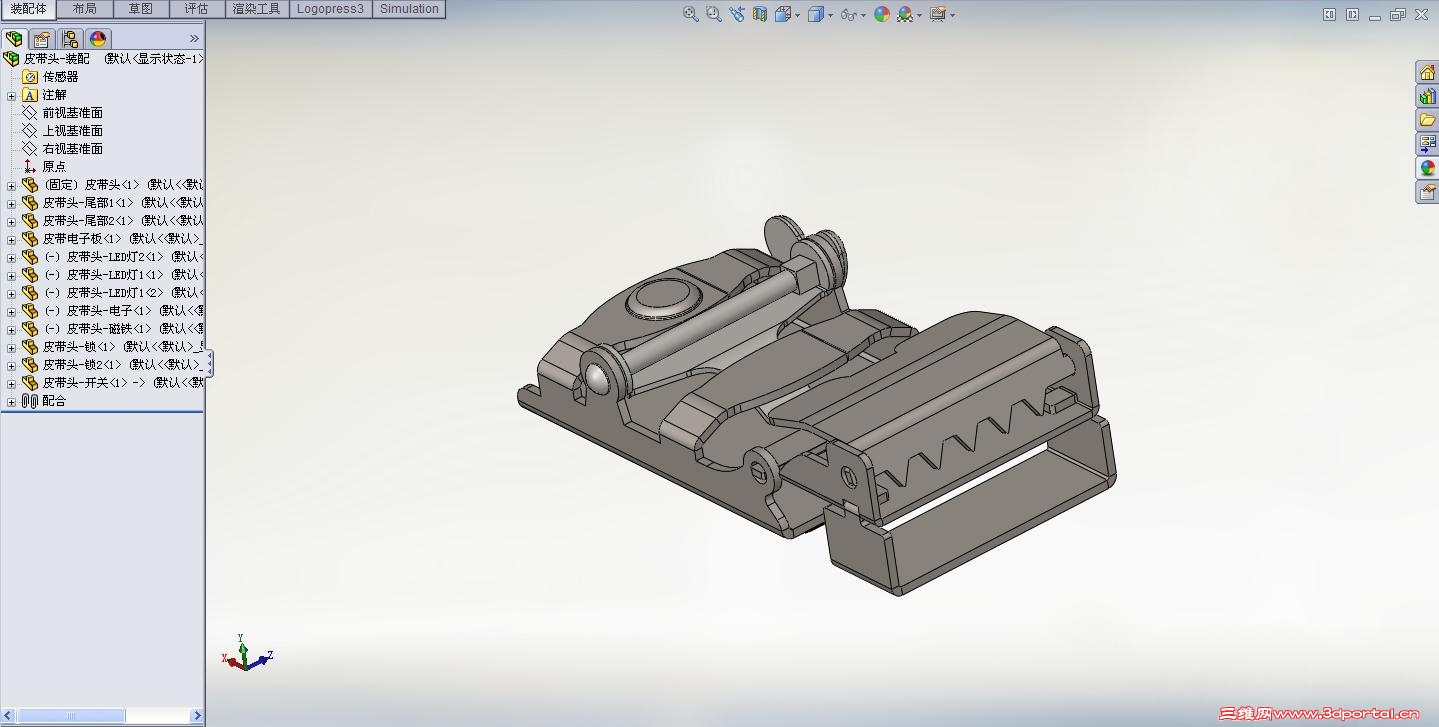Open the DisplayManager panel tab
This screenshot has width=1439, height=727.
(98, 39)
